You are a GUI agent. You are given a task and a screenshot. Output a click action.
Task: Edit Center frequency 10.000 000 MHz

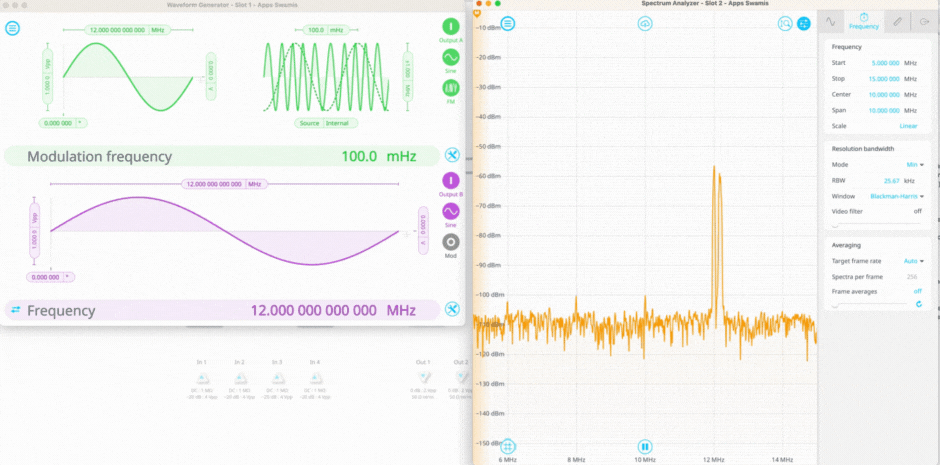point(884,95)
